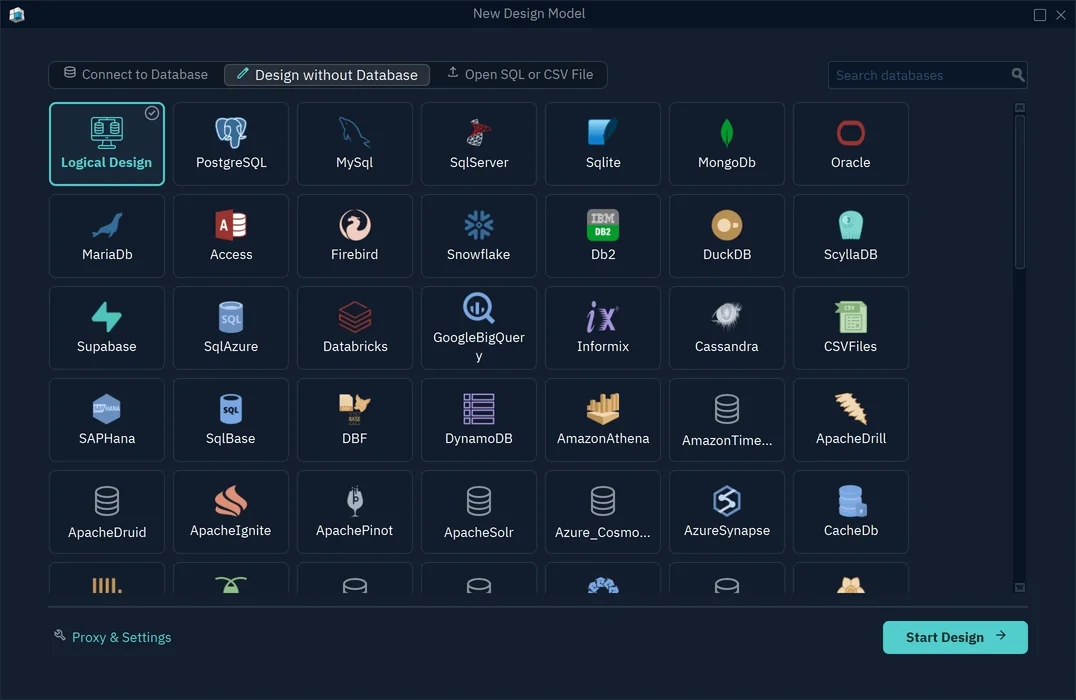Select the Cassandra tile
The image size is (1076, 700).
[x=727, y=328]
